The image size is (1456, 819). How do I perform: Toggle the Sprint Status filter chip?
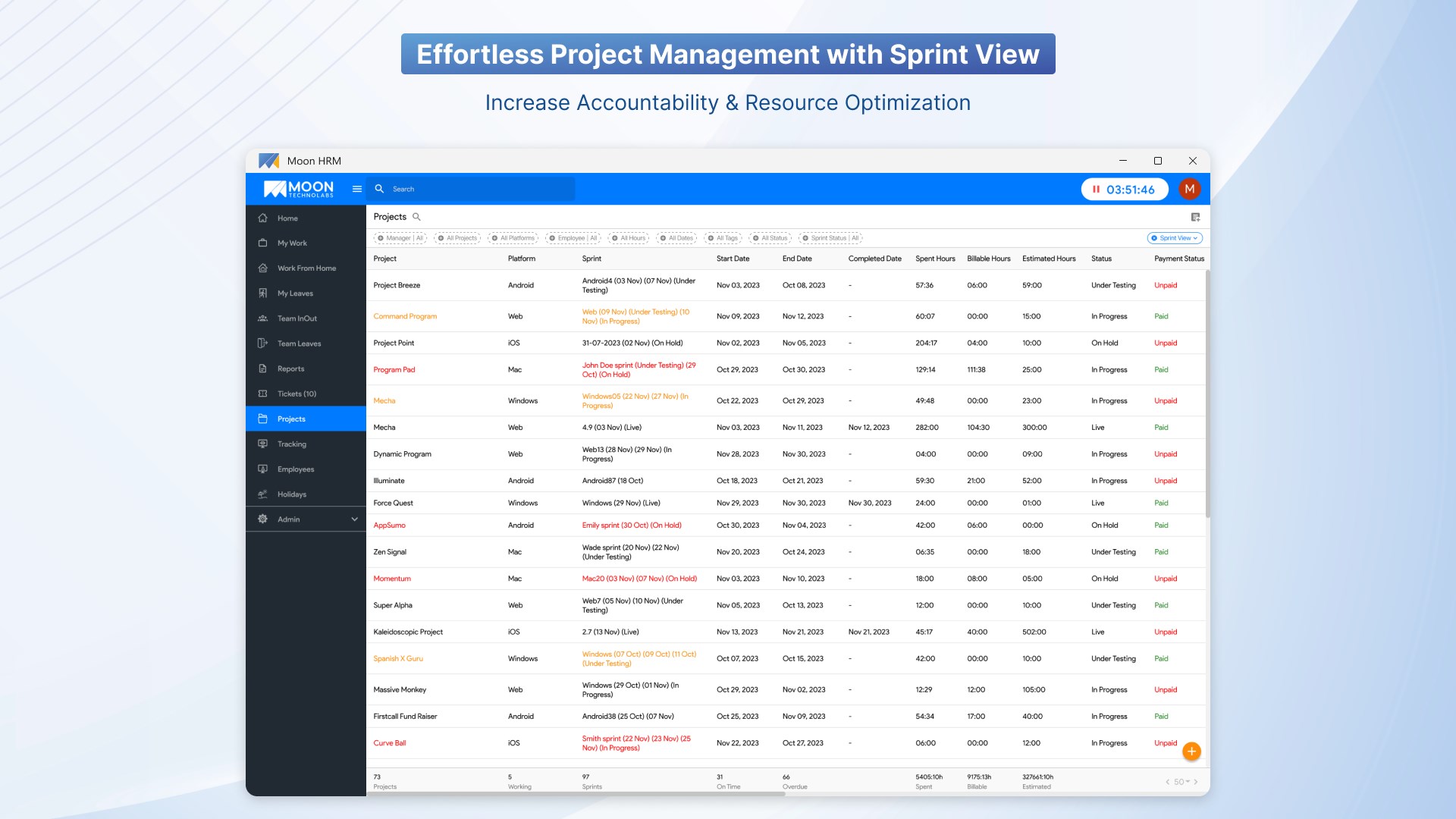(x=830, y=238)
